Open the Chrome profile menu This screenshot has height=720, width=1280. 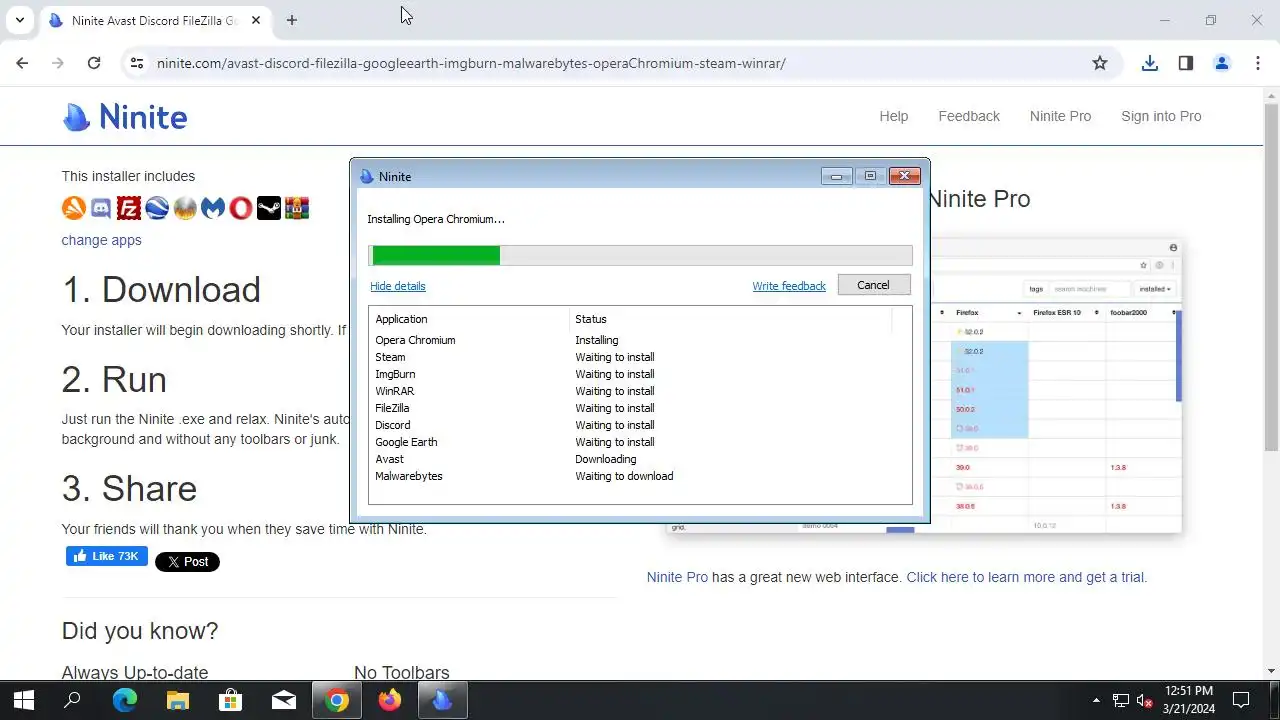pos(1222,63)
